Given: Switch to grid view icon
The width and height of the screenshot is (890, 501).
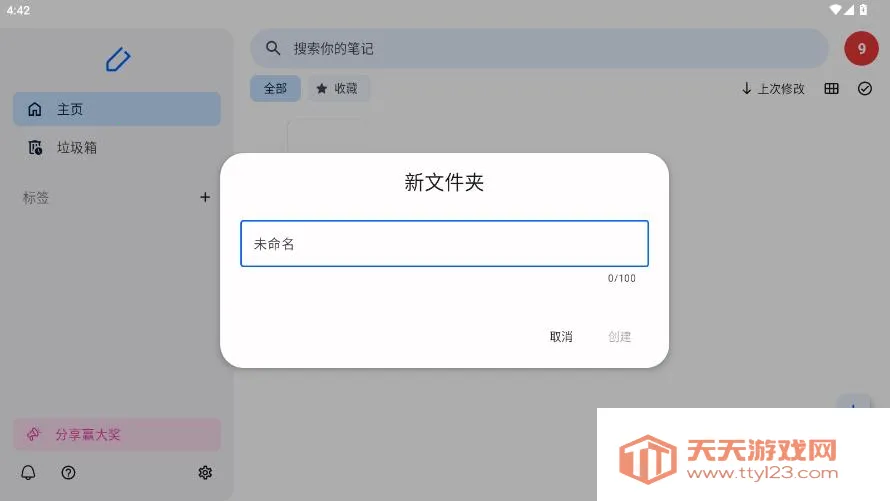Looking at the screenshot, I should (832, 89).
